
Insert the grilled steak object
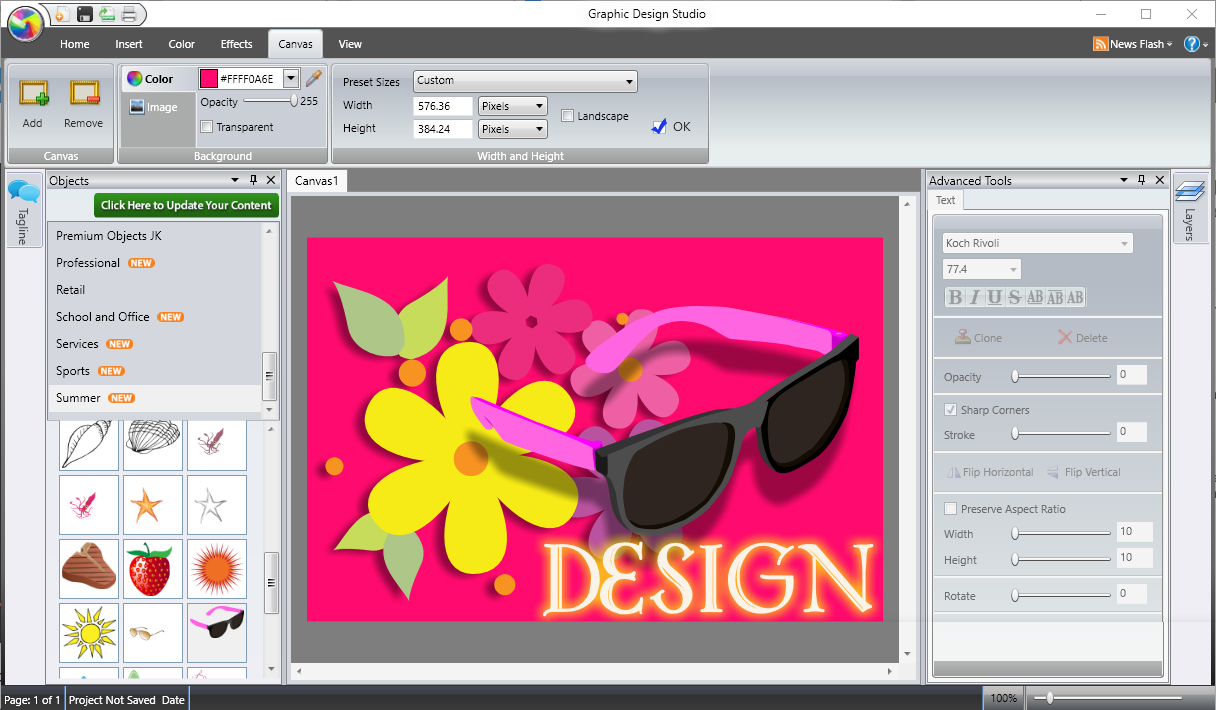click(x=88, y=568)
